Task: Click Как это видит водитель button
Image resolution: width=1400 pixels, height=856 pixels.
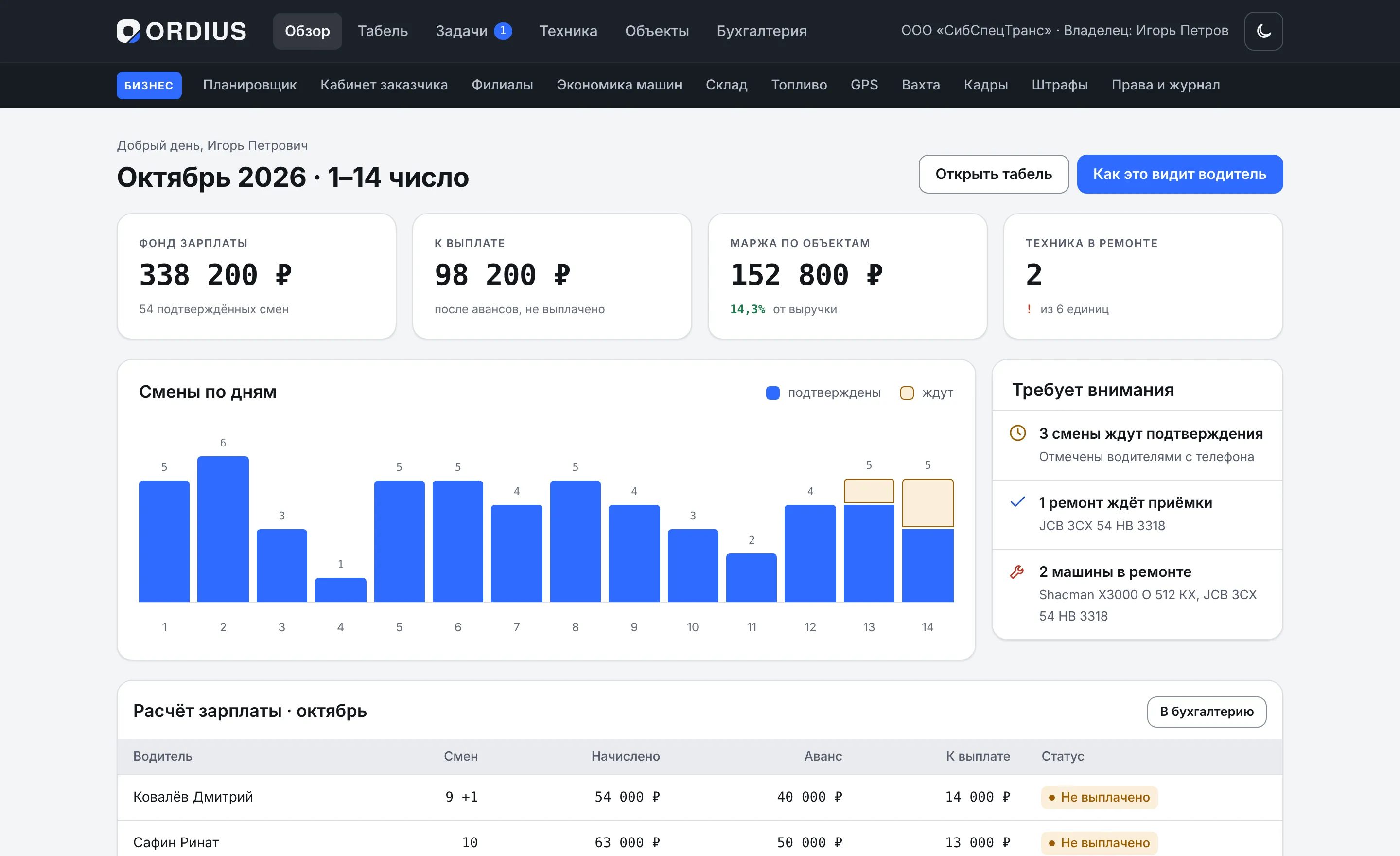Action: 1179,174
